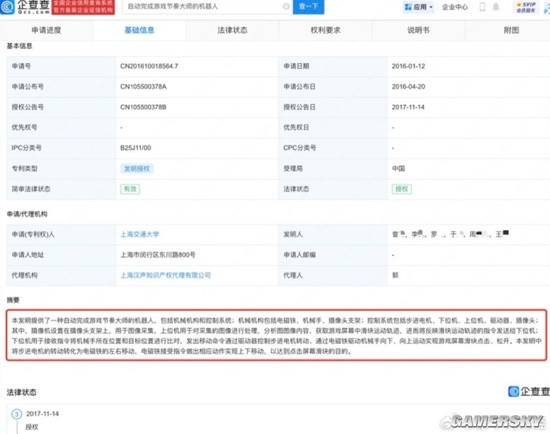This screenshot has width=550, height=434.
Task: Open applicant link 上海交通大学
Action: (x=140, y=234)
